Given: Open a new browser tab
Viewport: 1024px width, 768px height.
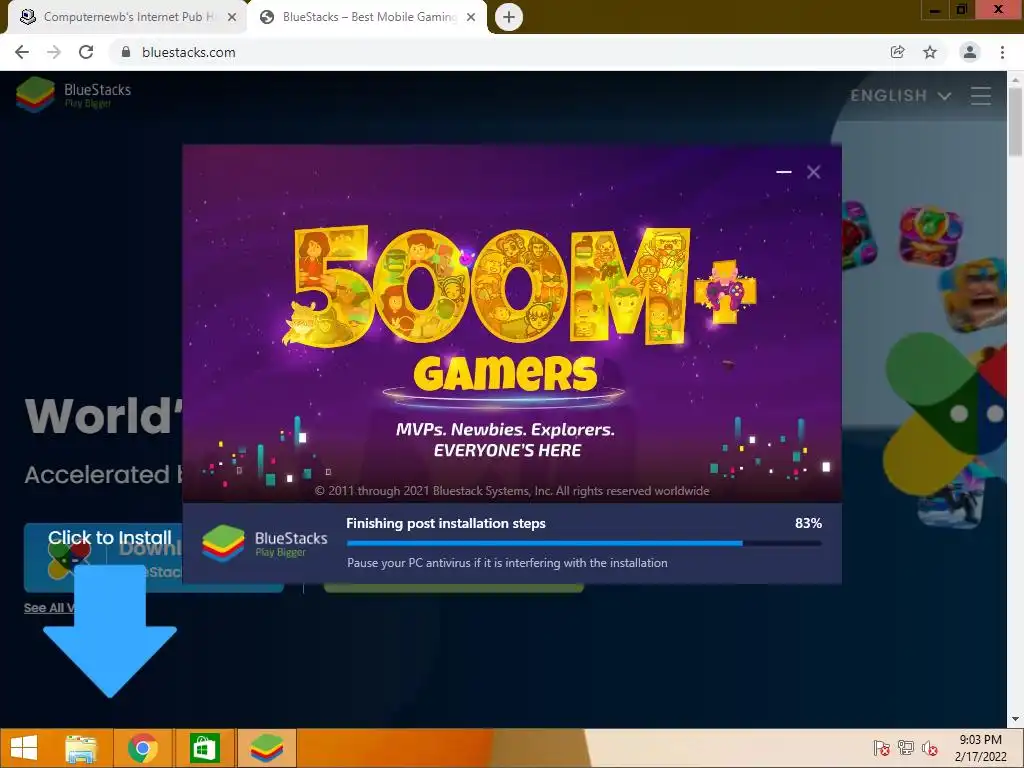Looking at the screenshot, I should click(509, 17).
